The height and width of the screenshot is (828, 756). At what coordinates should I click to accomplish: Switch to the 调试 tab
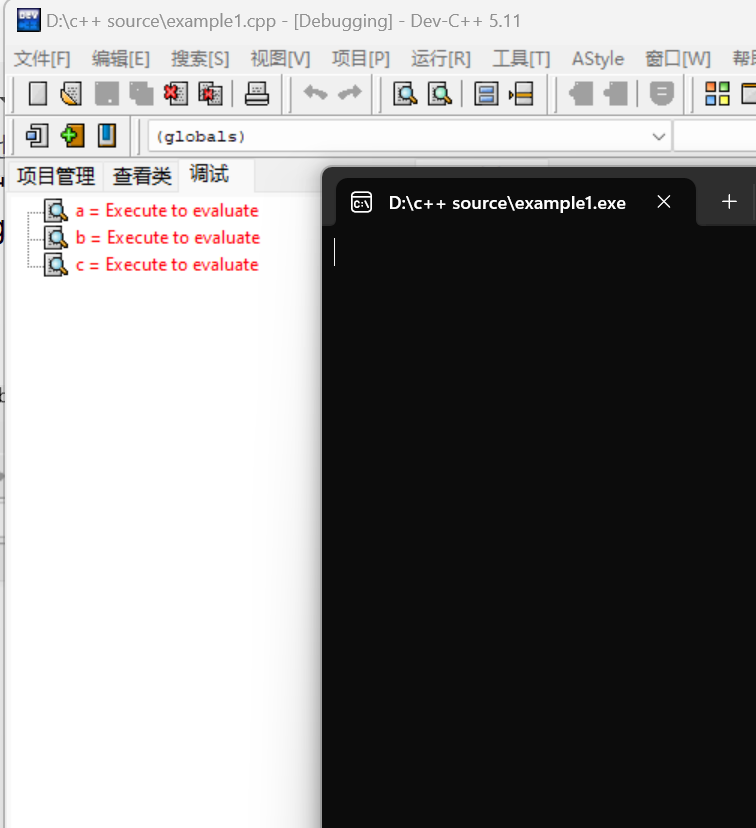(x=209, y=175)
